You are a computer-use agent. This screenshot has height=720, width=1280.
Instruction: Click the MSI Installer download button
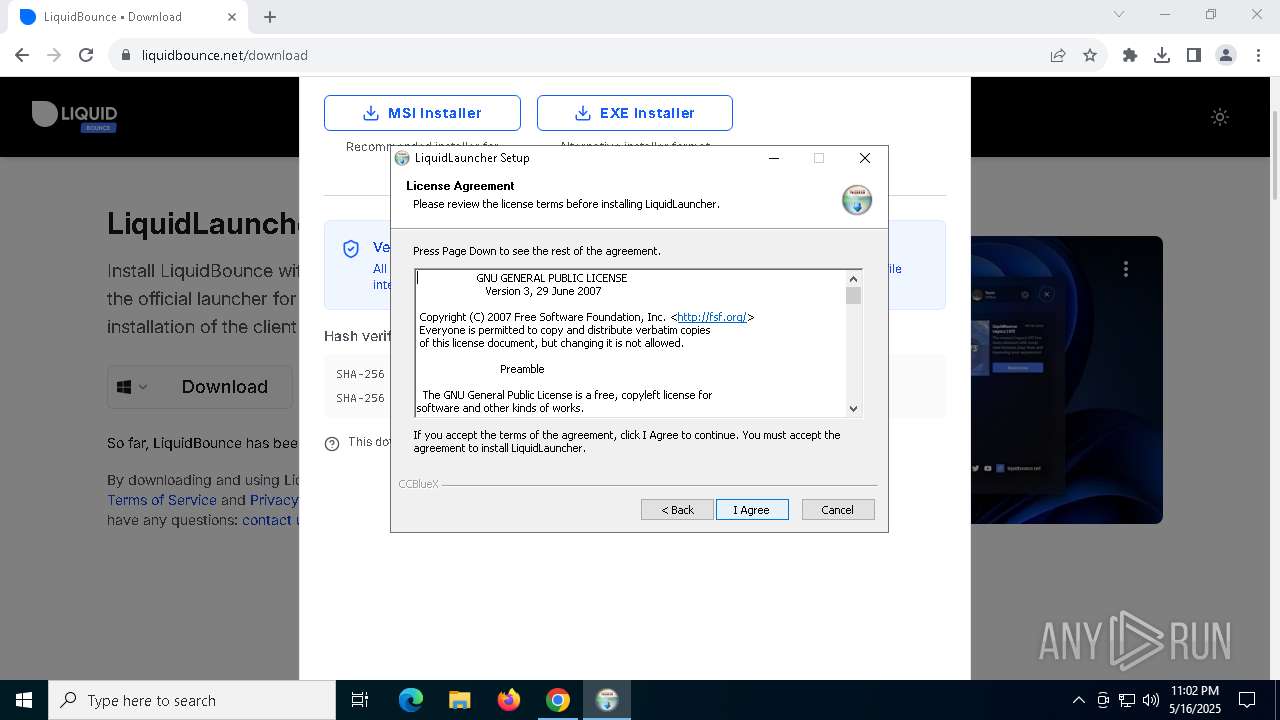click(x=422, y=113)
